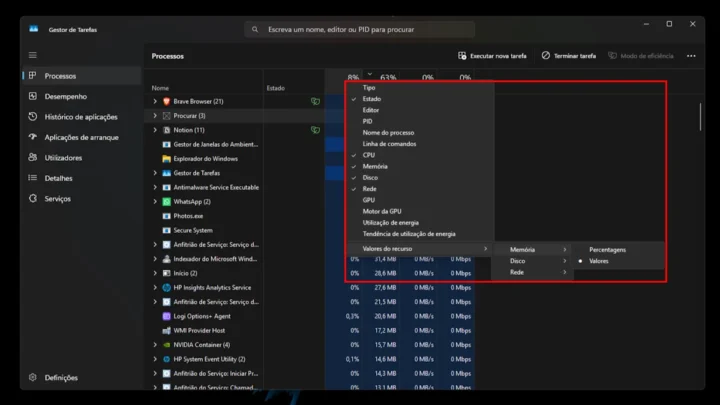Select the Valores radio option

click(599, 261)
